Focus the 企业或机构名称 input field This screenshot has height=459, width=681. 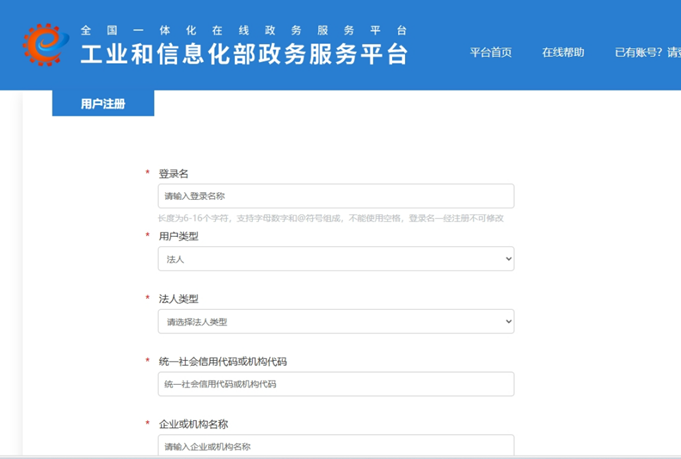[x=336, y=445]
